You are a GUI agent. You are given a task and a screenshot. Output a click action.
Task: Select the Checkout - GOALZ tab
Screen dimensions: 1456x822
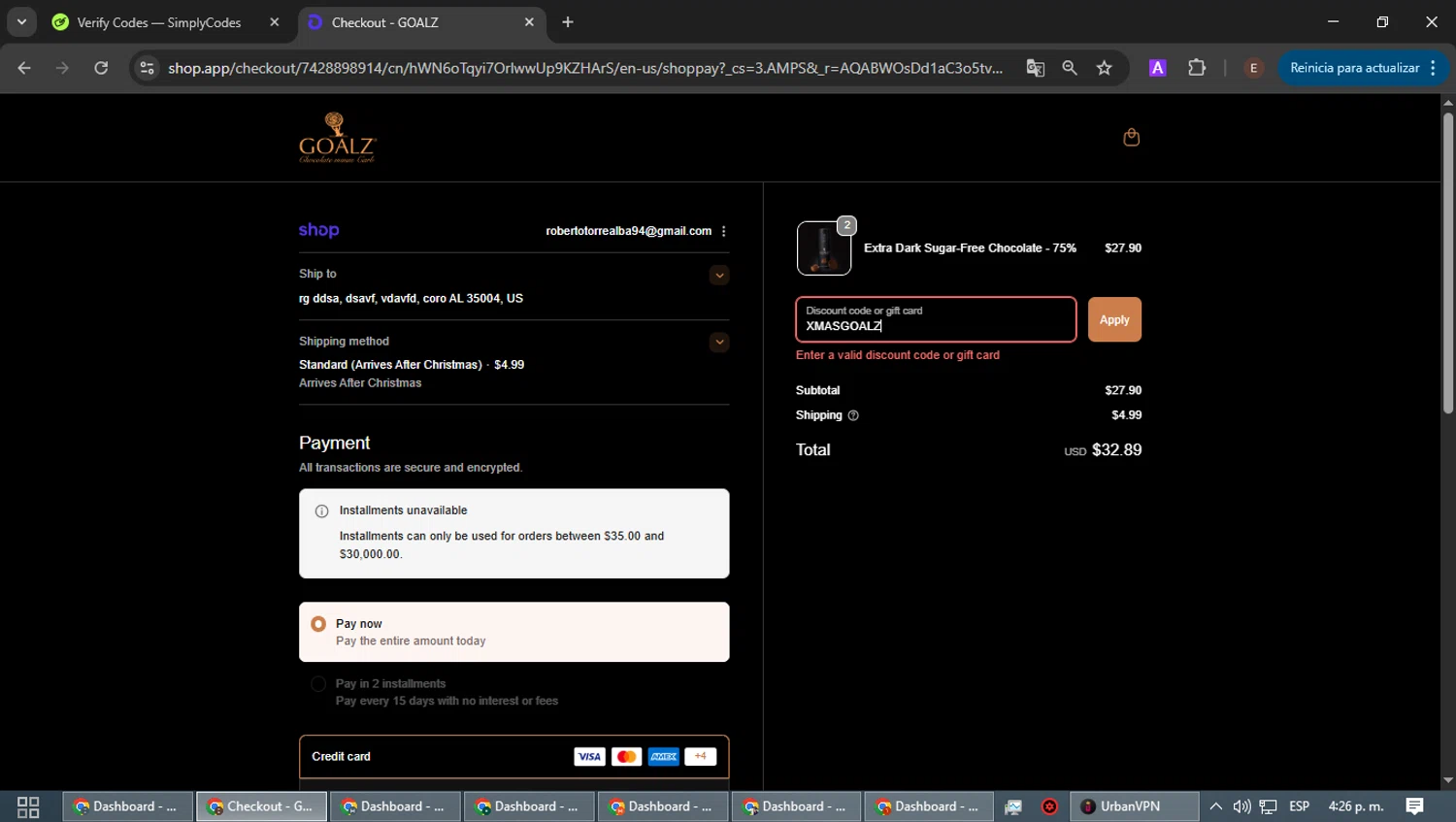point(384,22)
